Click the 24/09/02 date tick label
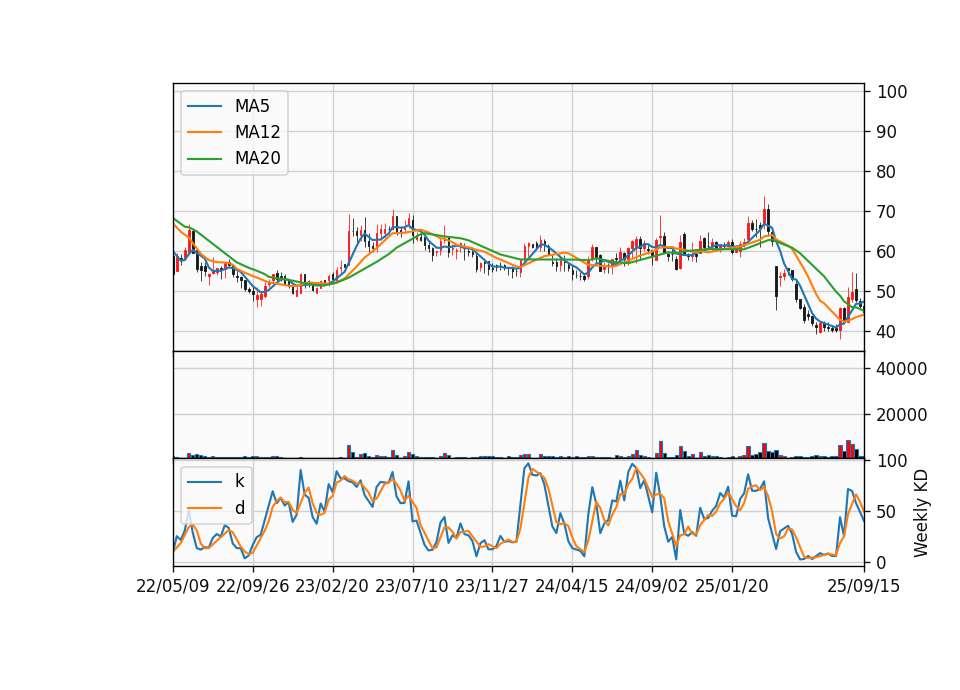Image resolution: width=960 pixels, height=690 pixels. tap(651, 586)
